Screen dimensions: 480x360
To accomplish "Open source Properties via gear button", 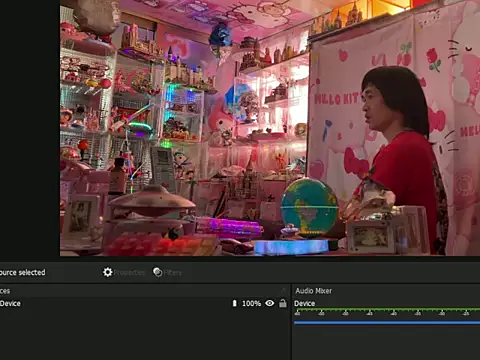I will click(x=124, y=272).
